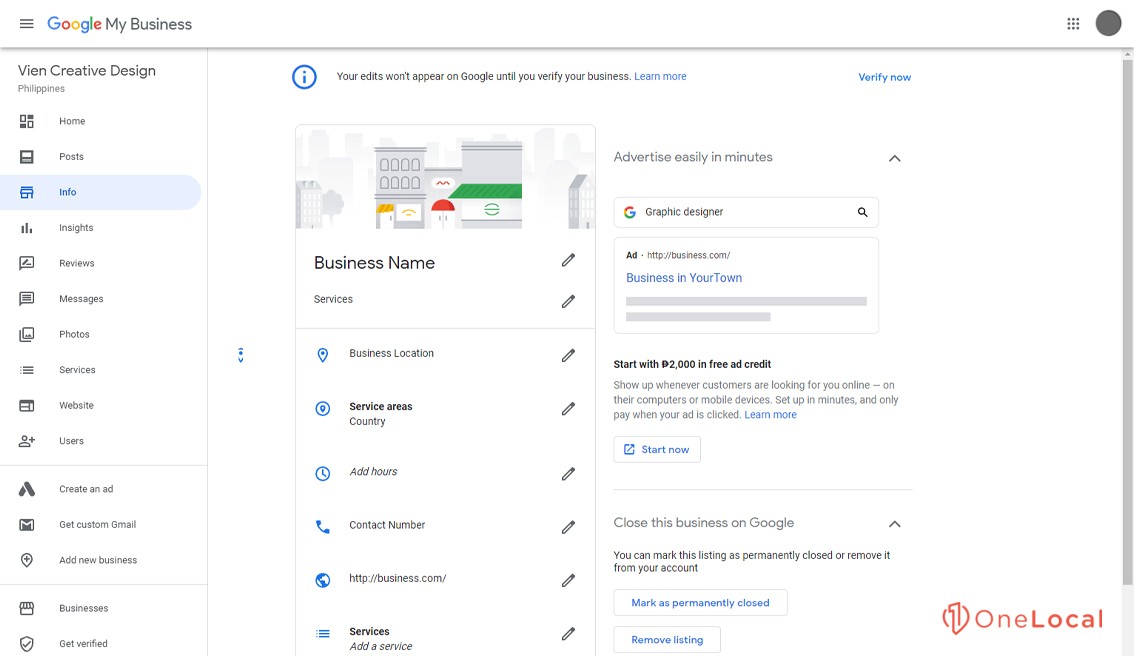The height and width of the screenshot is (656, 1134).
Task: Click the Verify now link
Action: coord(884,77)
